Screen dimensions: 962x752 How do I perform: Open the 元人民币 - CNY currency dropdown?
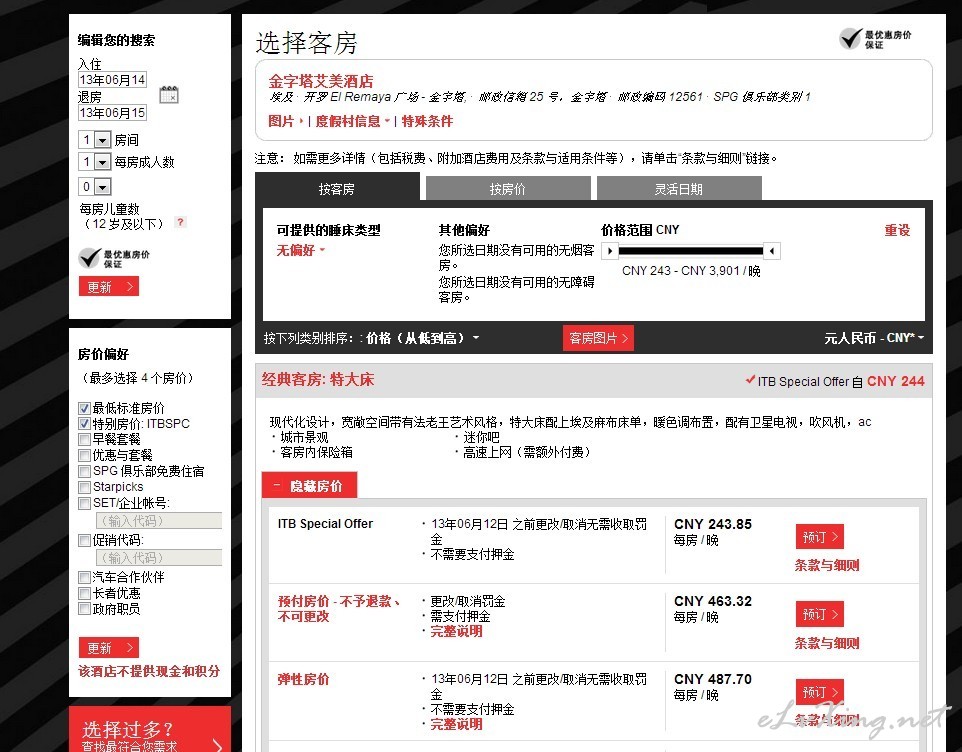click(x=874, y=338)
